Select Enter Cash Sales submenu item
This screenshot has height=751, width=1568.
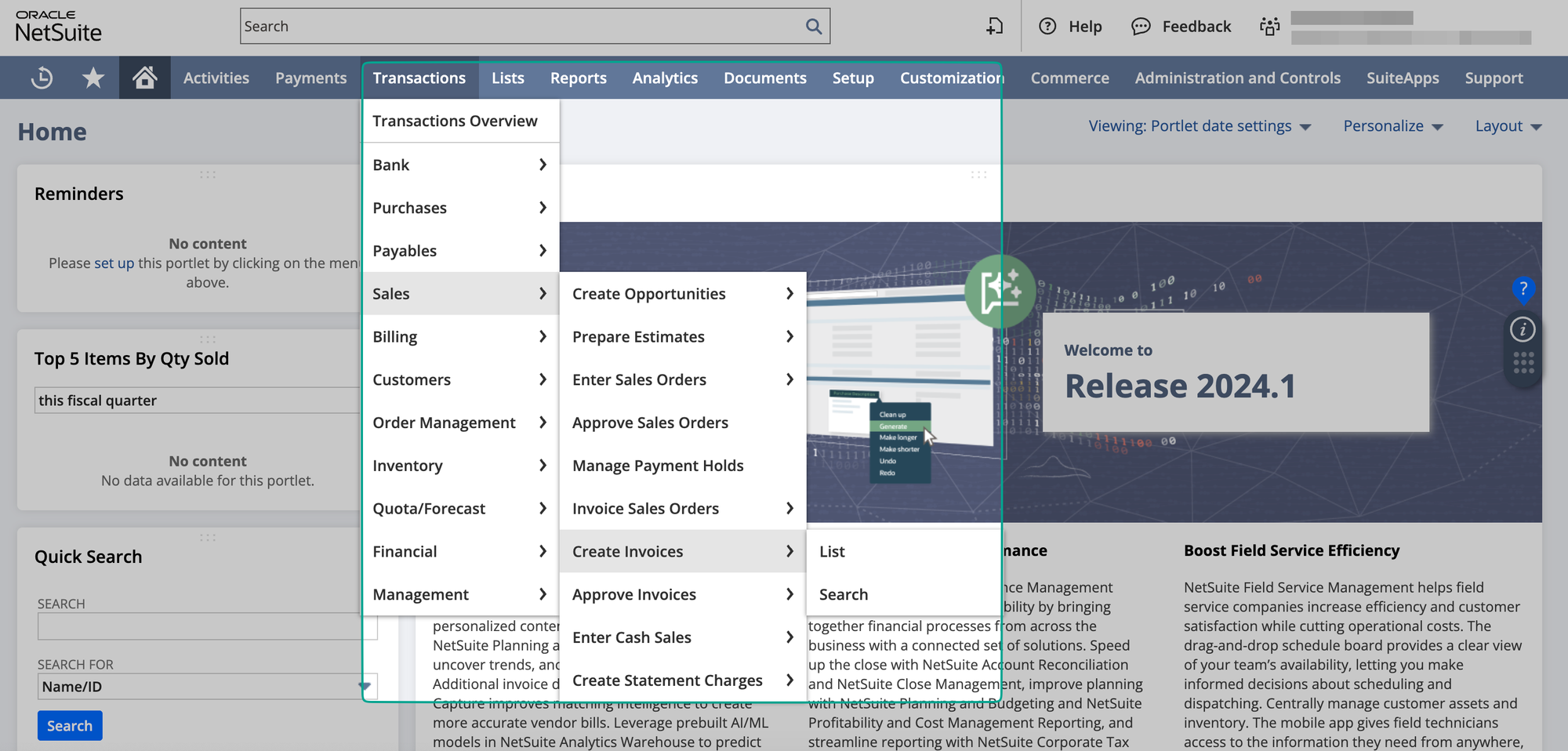(683, 637)
